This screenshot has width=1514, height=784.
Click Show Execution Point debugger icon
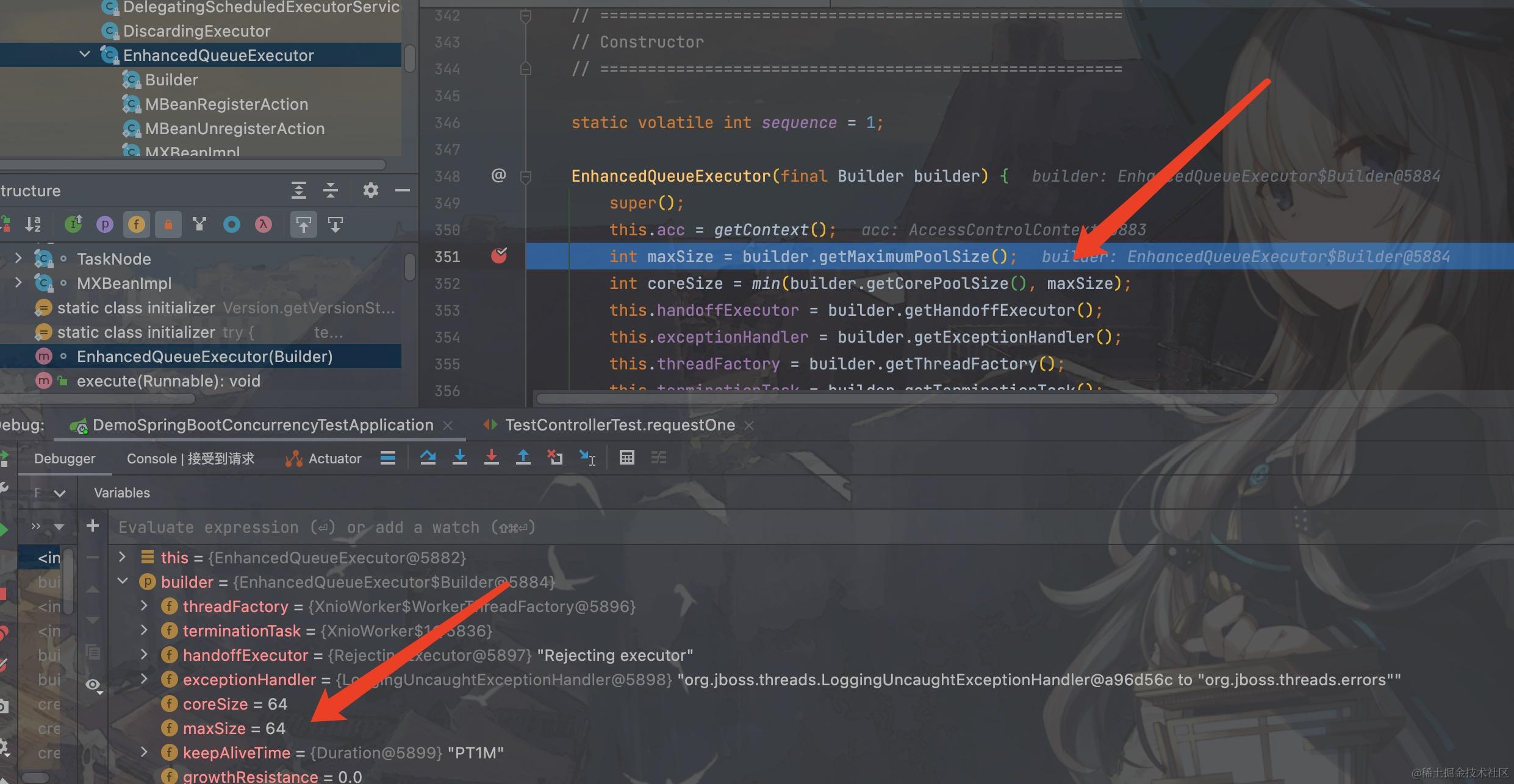(x=388, y=458)
